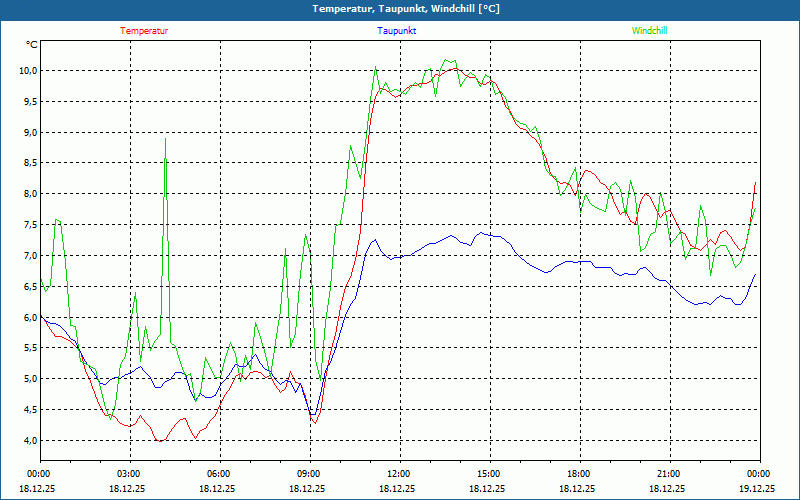Click the green Windchill spike after 03:00

(x=165, y=145)
